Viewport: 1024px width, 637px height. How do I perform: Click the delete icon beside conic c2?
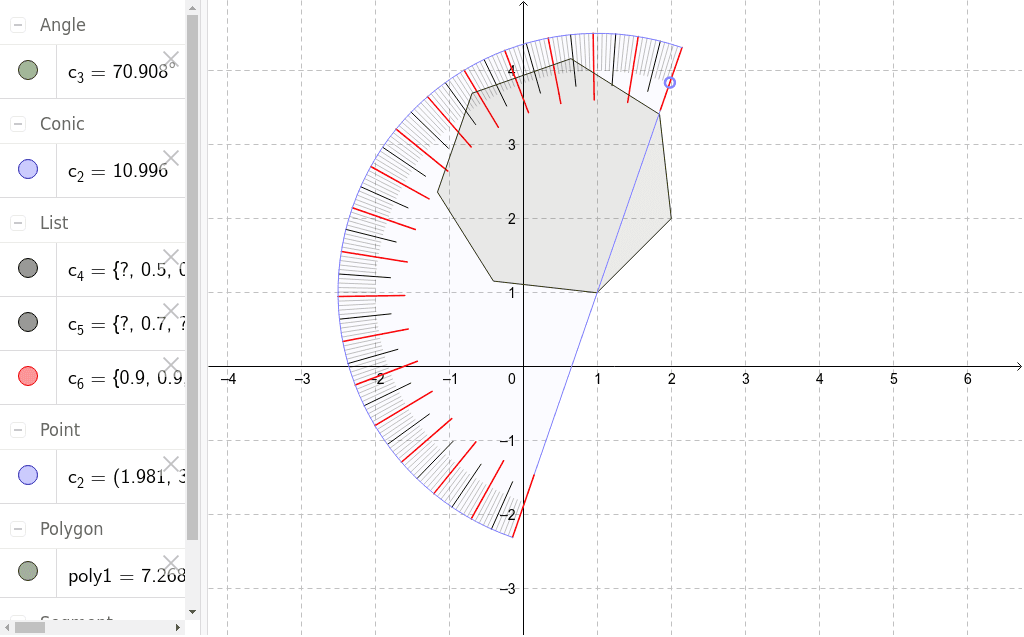coord(170,157)
